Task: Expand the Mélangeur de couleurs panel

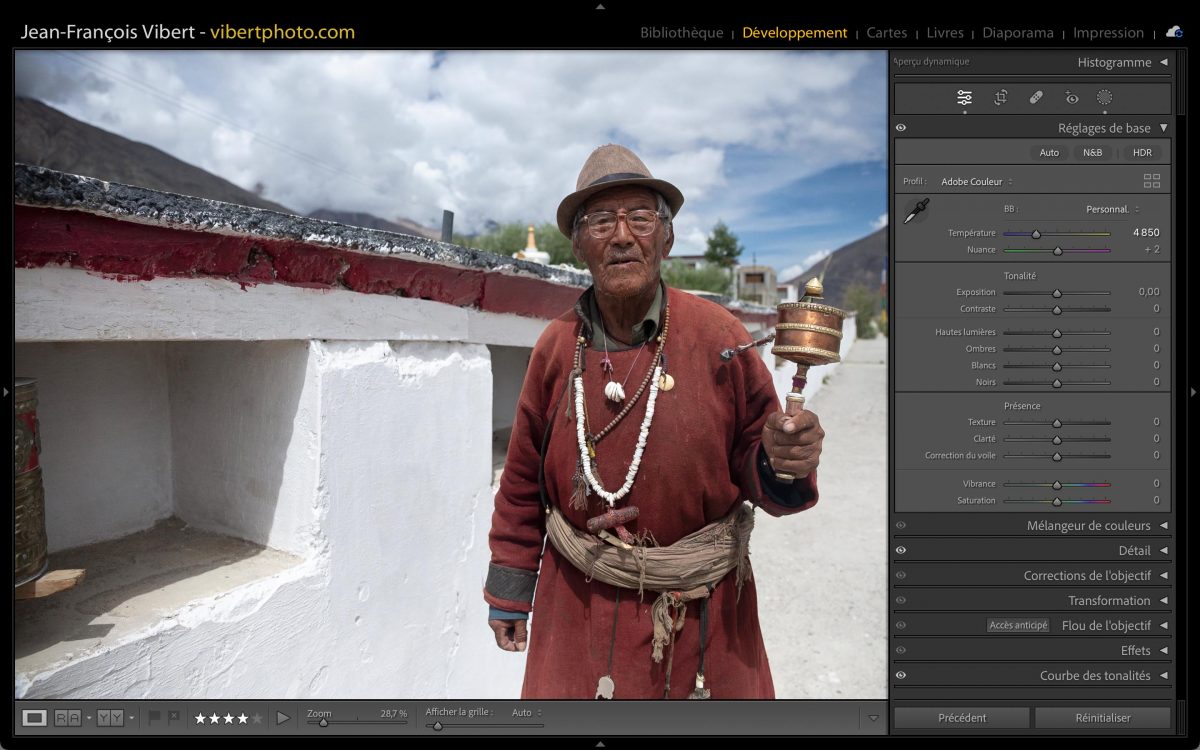Action: (1095, 525)
